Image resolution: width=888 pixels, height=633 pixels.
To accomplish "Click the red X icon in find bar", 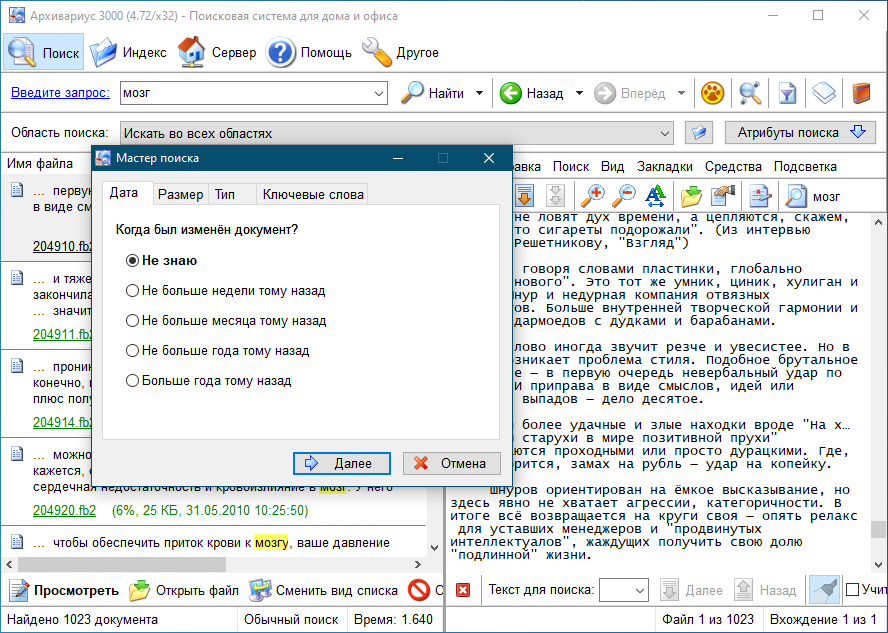I will click(463, 590).
